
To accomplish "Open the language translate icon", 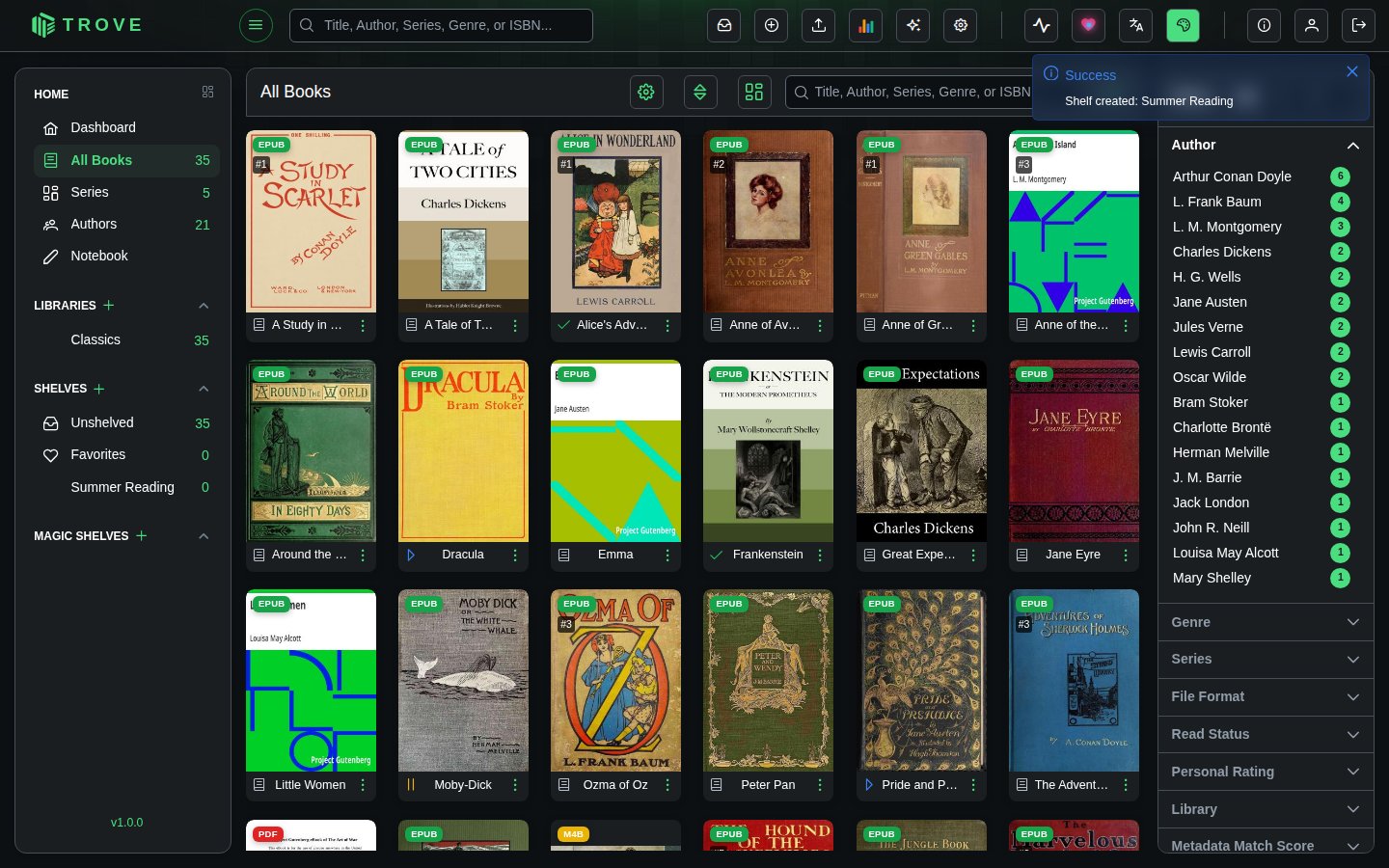I will [x=1136, y=25].
